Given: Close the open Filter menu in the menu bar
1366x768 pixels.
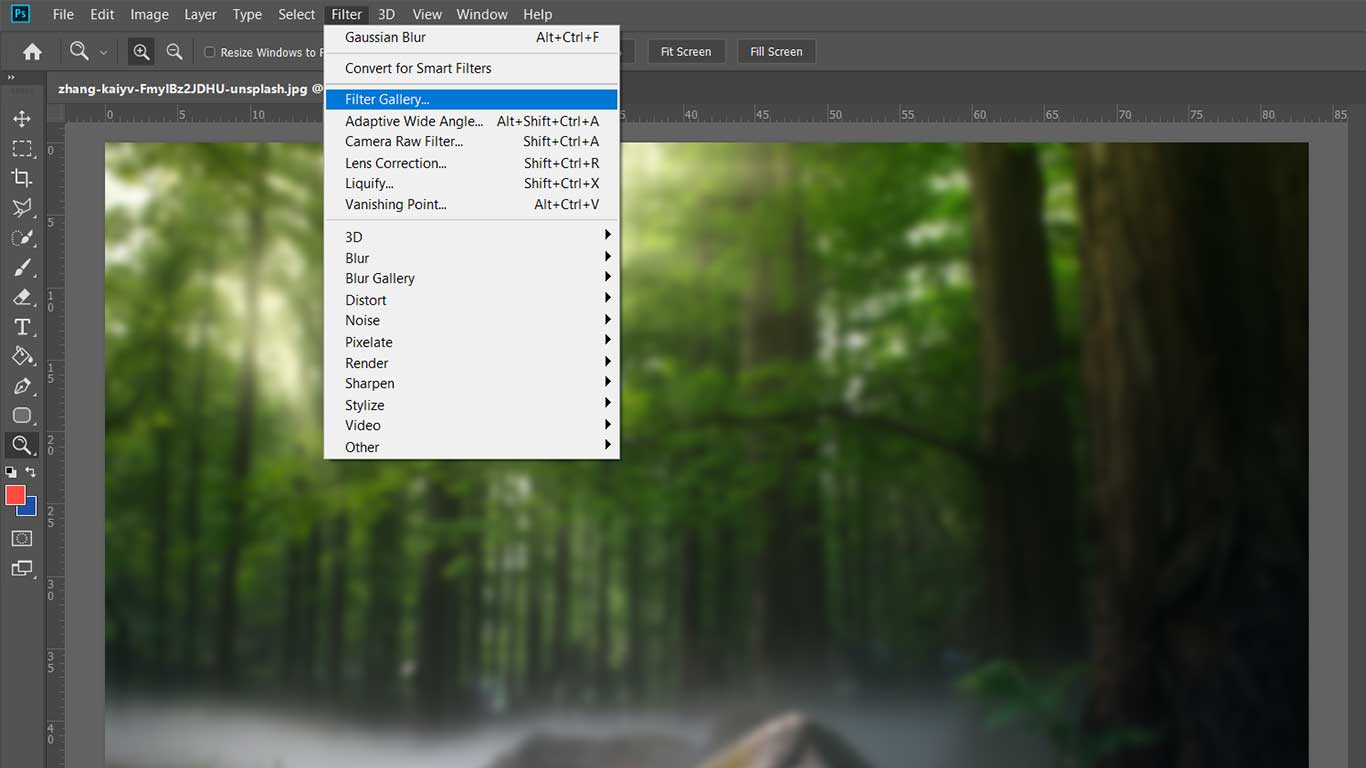Looking at the screenshot, I should 347,14.
